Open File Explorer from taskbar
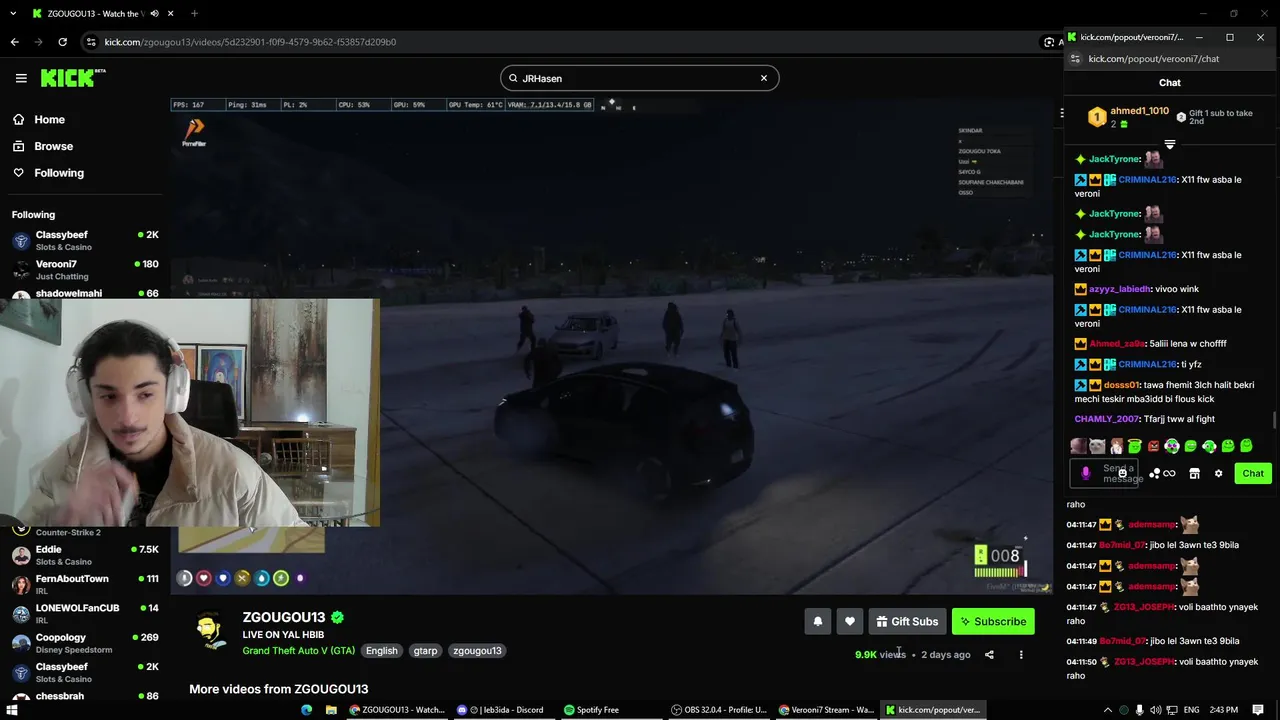 click(x=331, y=710)
